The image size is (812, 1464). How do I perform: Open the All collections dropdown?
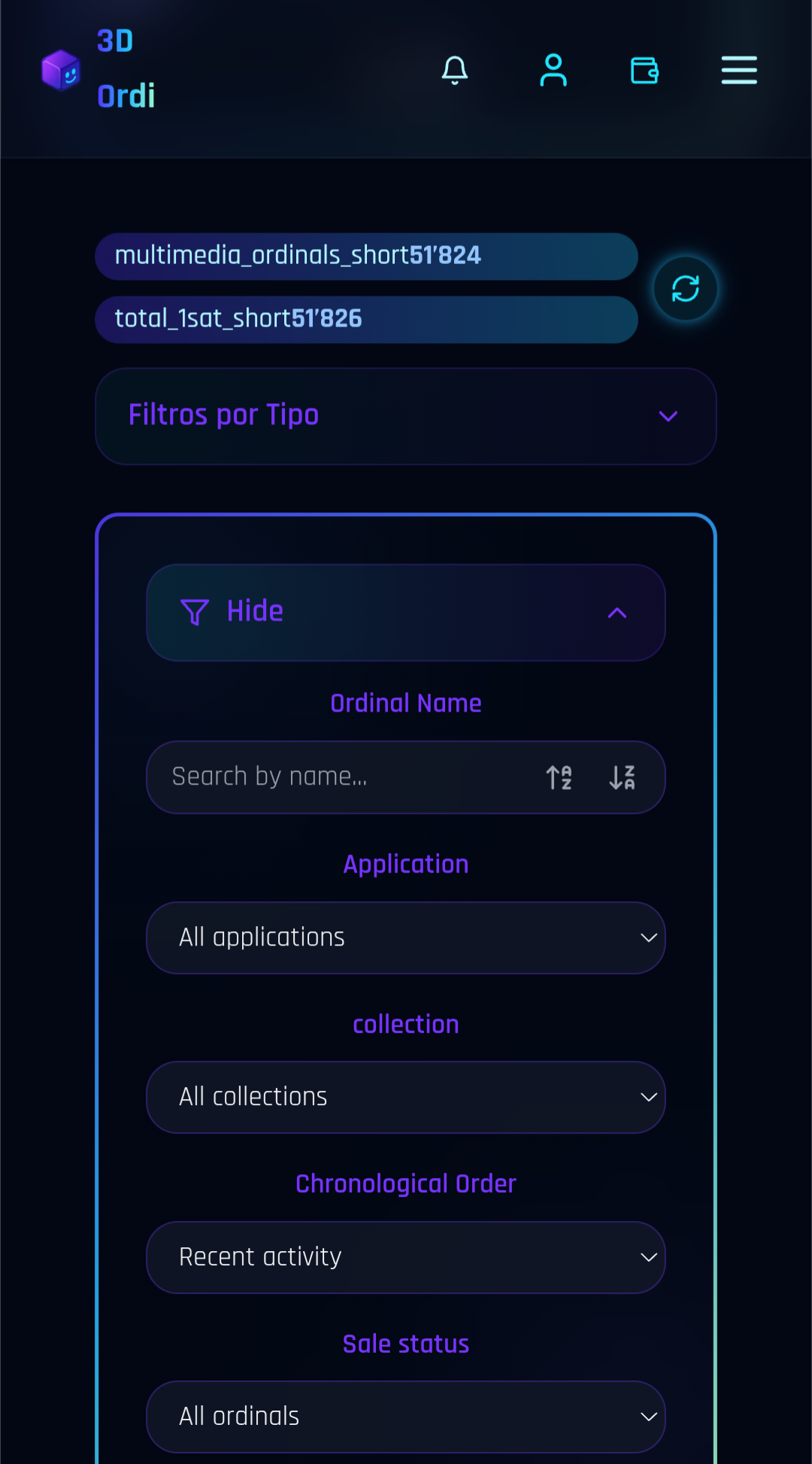click(x=406, y=1097)
